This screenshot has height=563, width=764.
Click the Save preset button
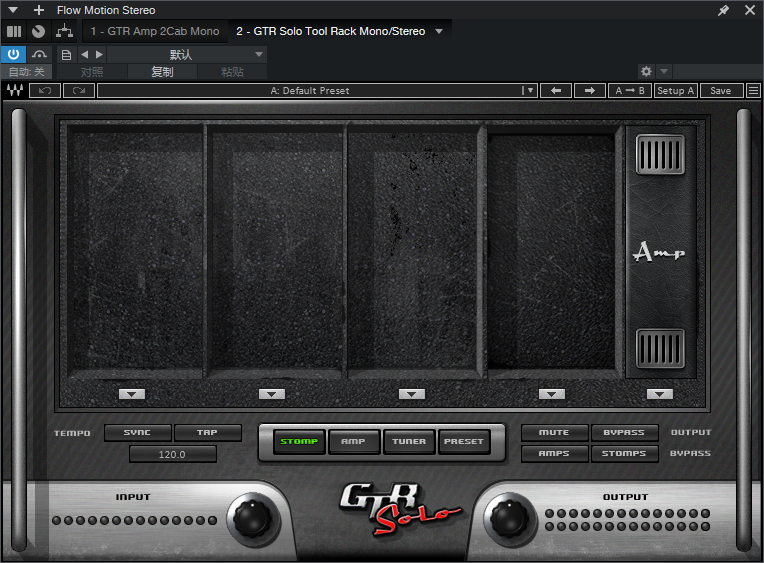(721, 91)
